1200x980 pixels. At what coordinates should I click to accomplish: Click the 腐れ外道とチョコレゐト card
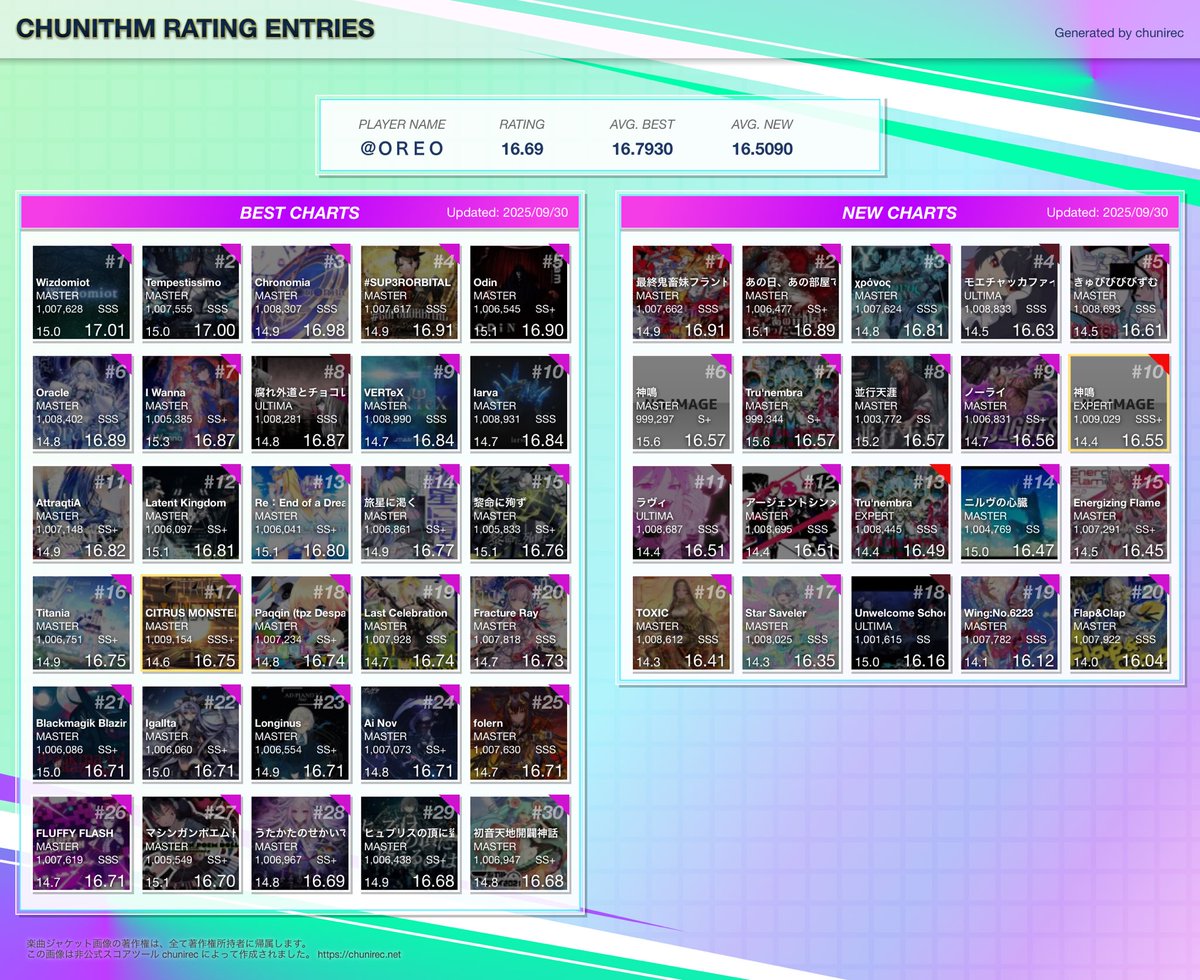[x=301, y=403]
